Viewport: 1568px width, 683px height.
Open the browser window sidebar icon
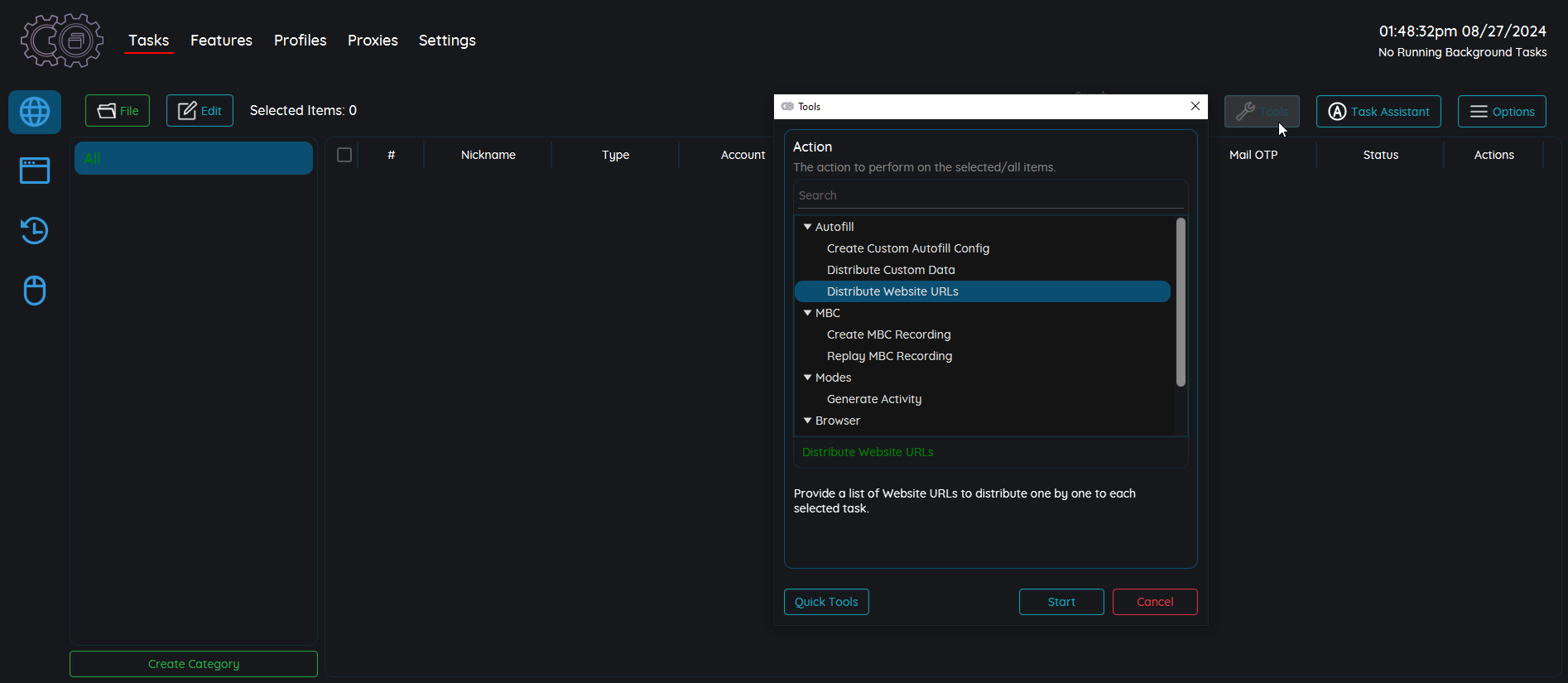pos(35,171)
